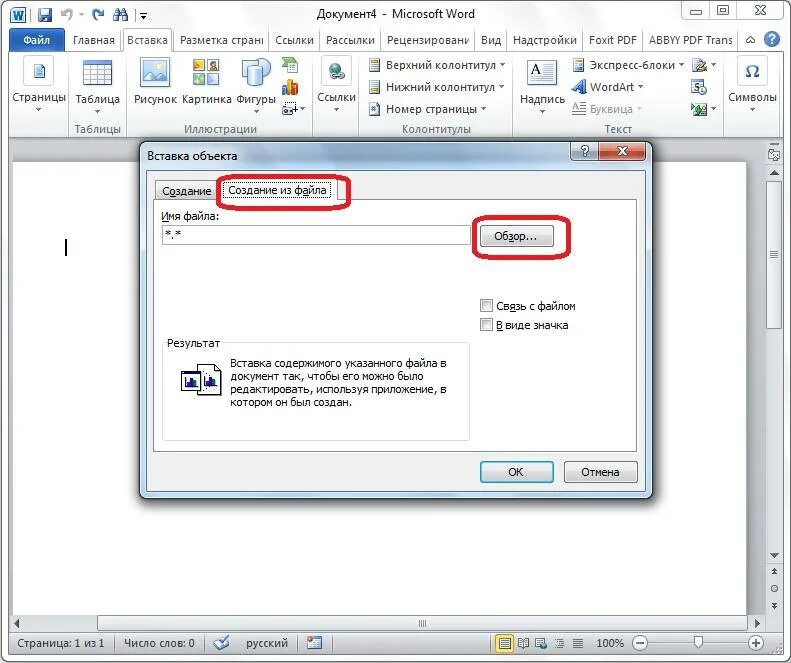Confirm dialog with OK button

point(517,472)
